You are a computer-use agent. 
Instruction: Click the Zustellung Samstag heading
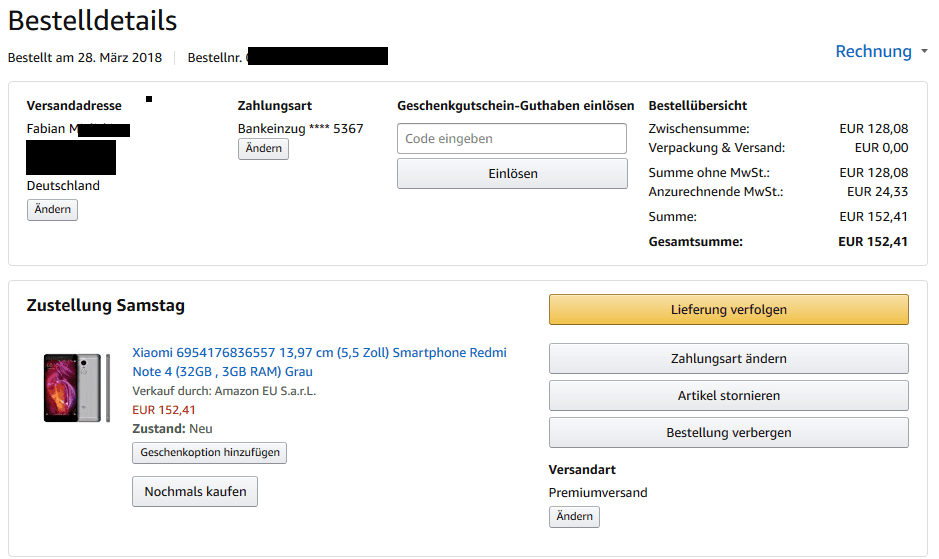(x=105, y=306)
